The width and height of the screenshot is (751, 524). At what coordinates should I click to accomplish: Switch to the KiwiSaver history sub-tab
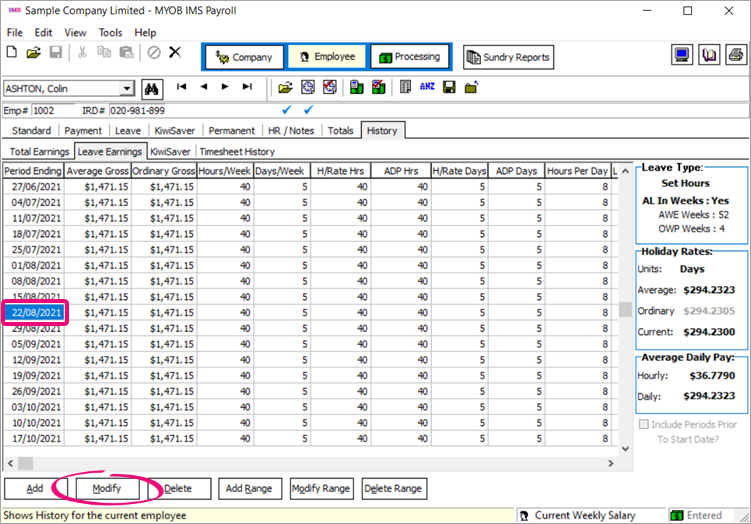170,151
